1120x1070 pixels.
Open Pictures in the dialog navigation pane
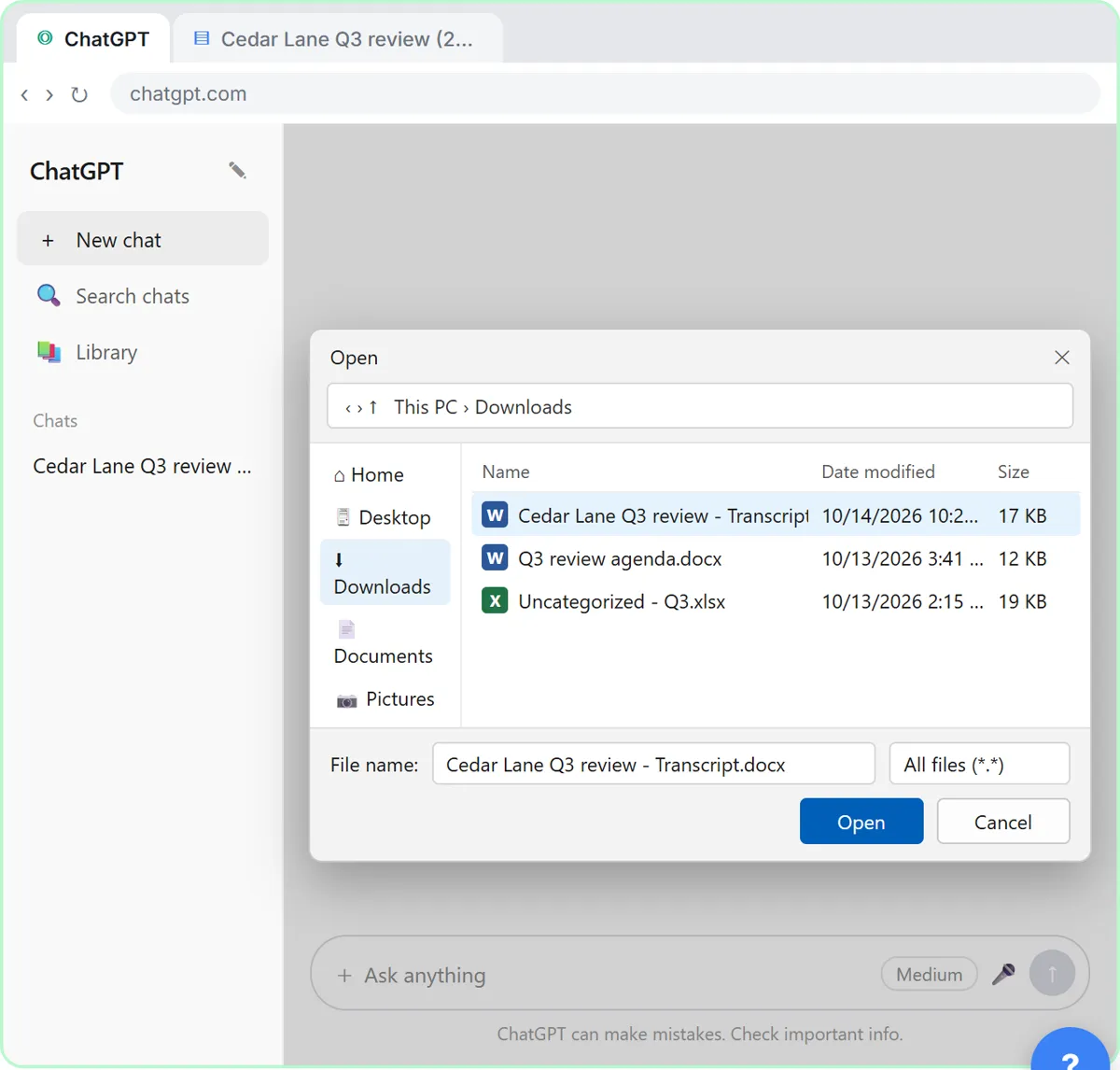pyautogui.click(x=385, y=698)
